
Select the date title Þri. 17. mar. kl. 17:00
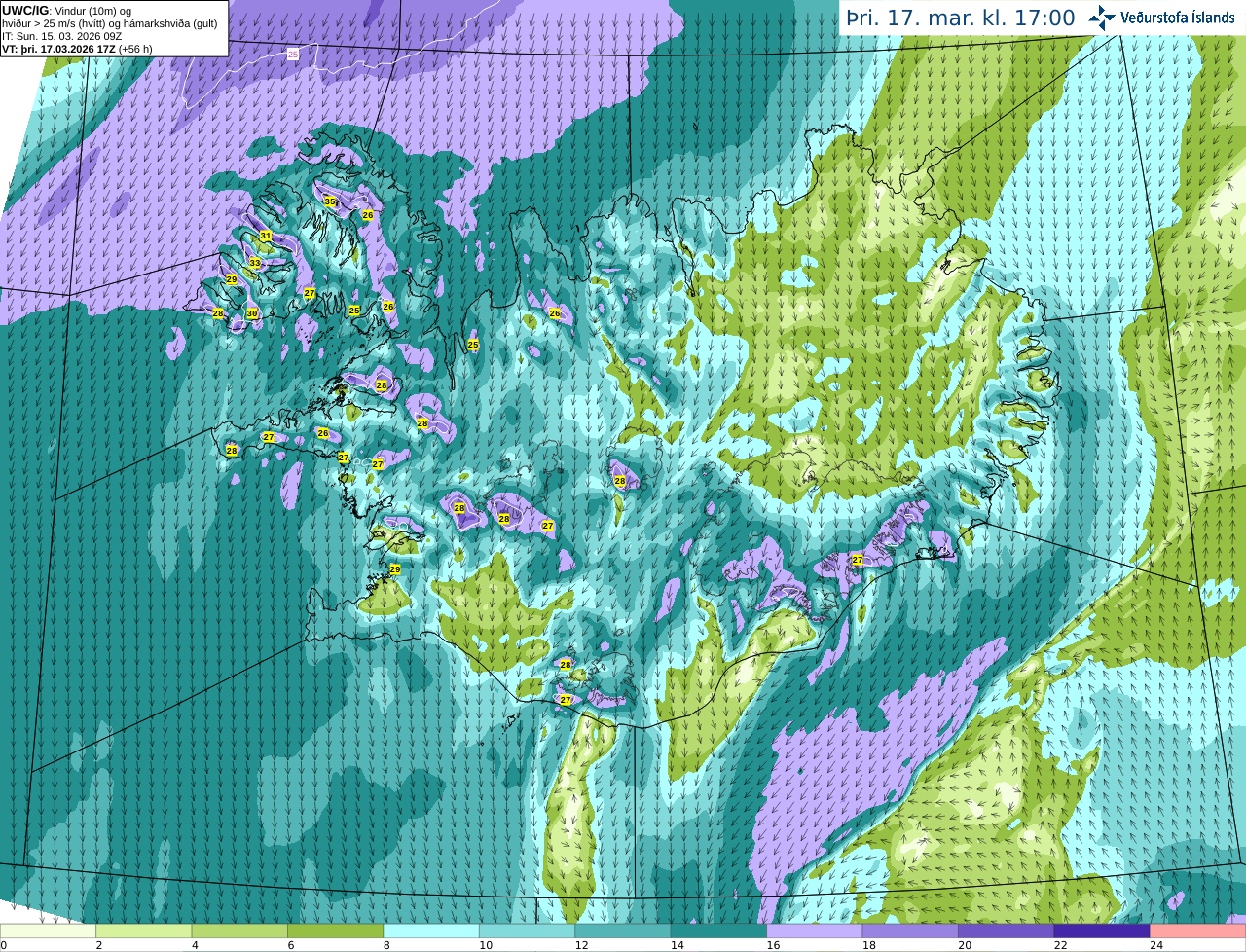[961, 18]
